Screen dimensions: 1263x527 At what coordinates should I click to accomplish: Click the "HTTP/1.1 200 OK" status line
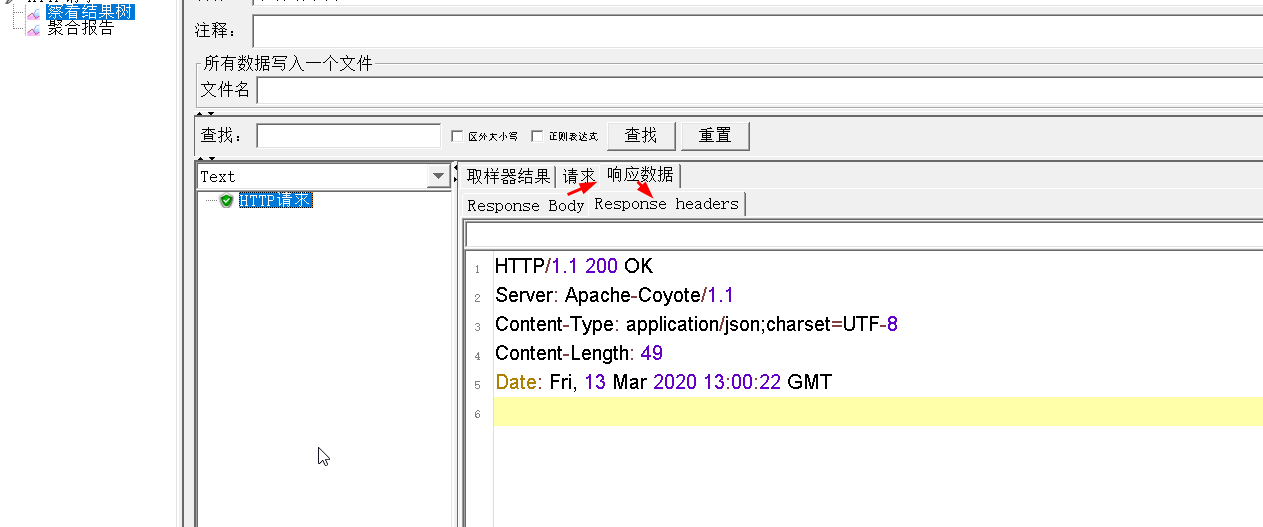pos(574,266)
